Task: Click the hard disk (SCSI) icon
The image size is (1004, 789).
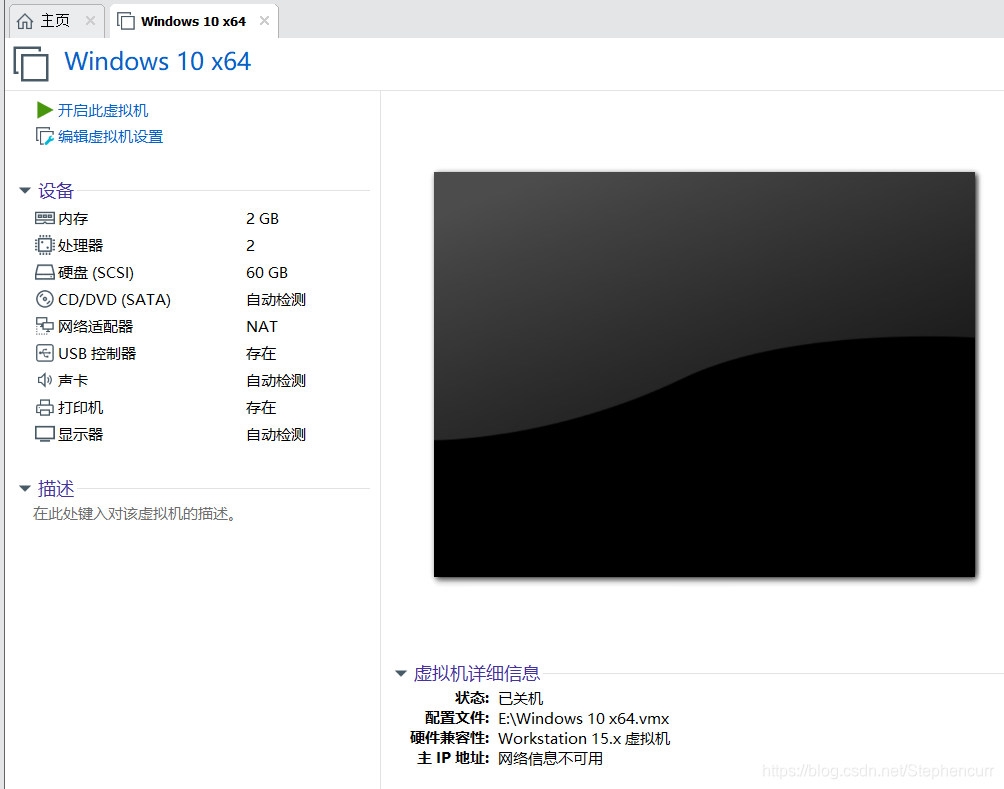Action: click(x=44, y=273)
